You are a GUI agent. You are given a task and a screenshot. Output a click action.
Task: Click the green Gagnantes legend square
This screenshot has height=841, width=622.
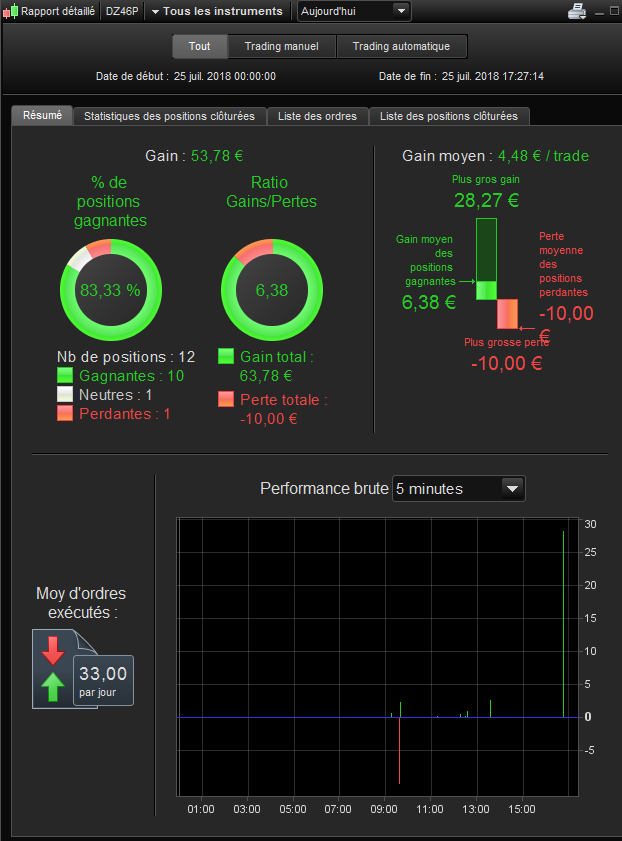(x=65, y=375)
